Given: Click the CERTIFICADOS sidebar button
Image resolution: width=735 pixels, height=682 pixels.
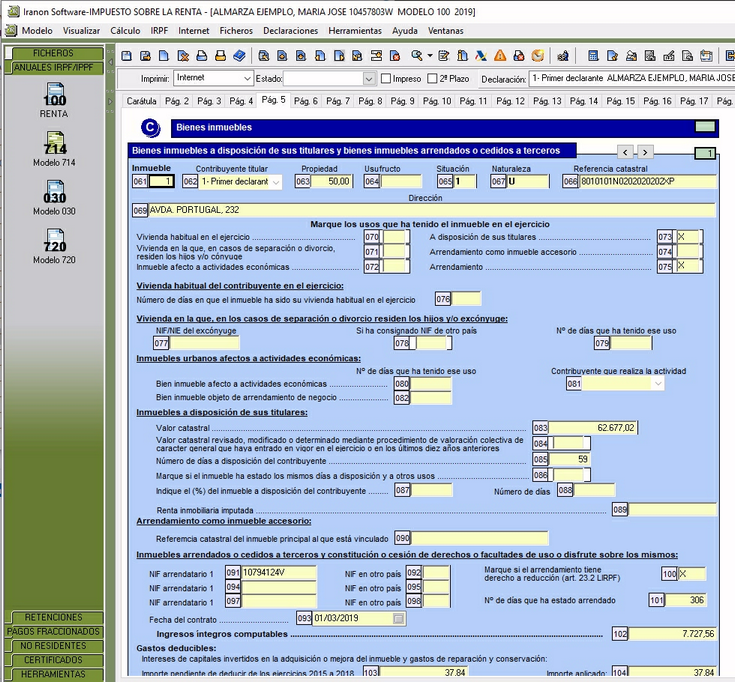Looking at the screenshot, I should [x=54, y=660].
